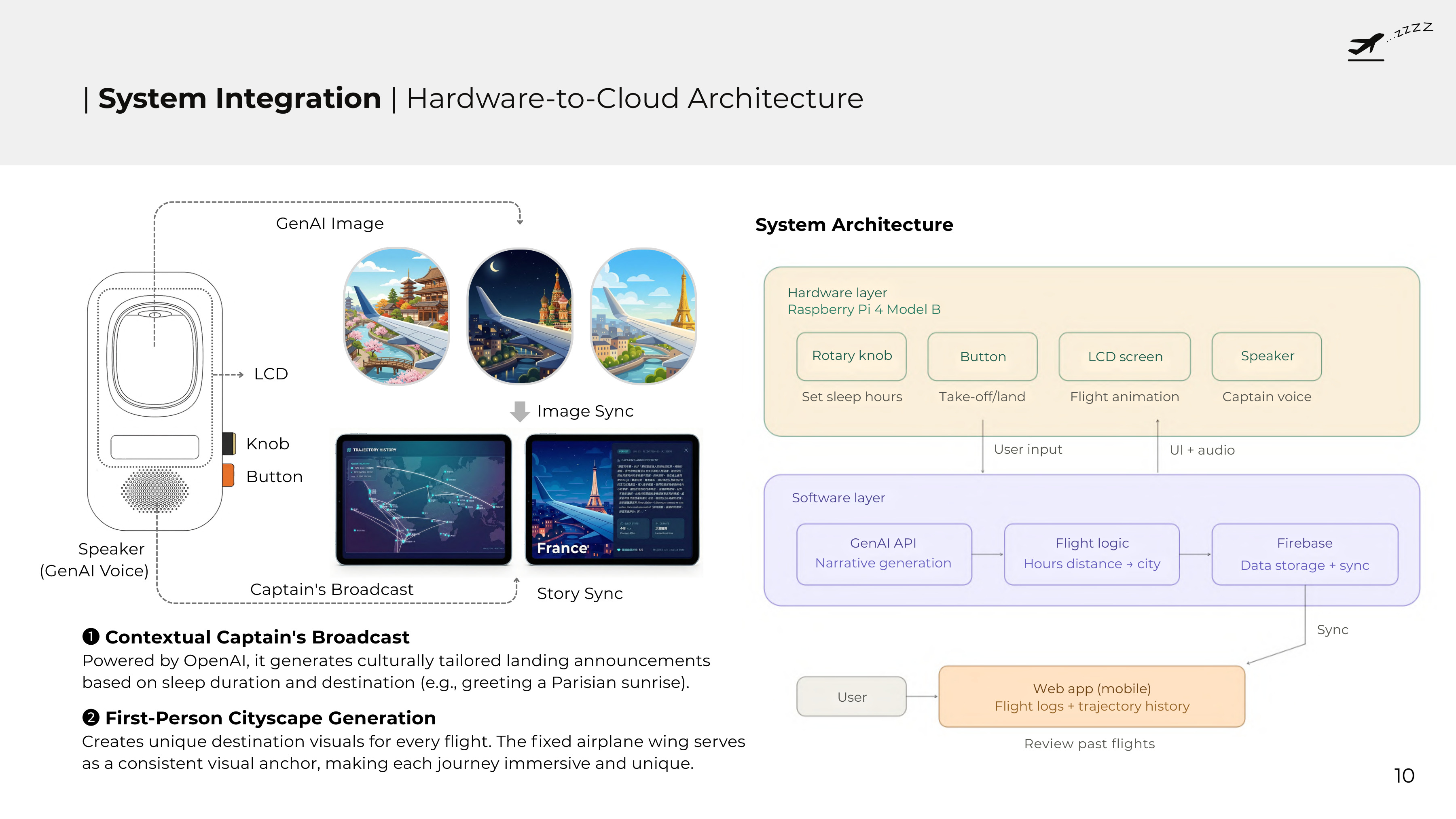Click the airplane window LCD in device drawing
This screenshot has width=1456, height=819.
tap(155, 356)
